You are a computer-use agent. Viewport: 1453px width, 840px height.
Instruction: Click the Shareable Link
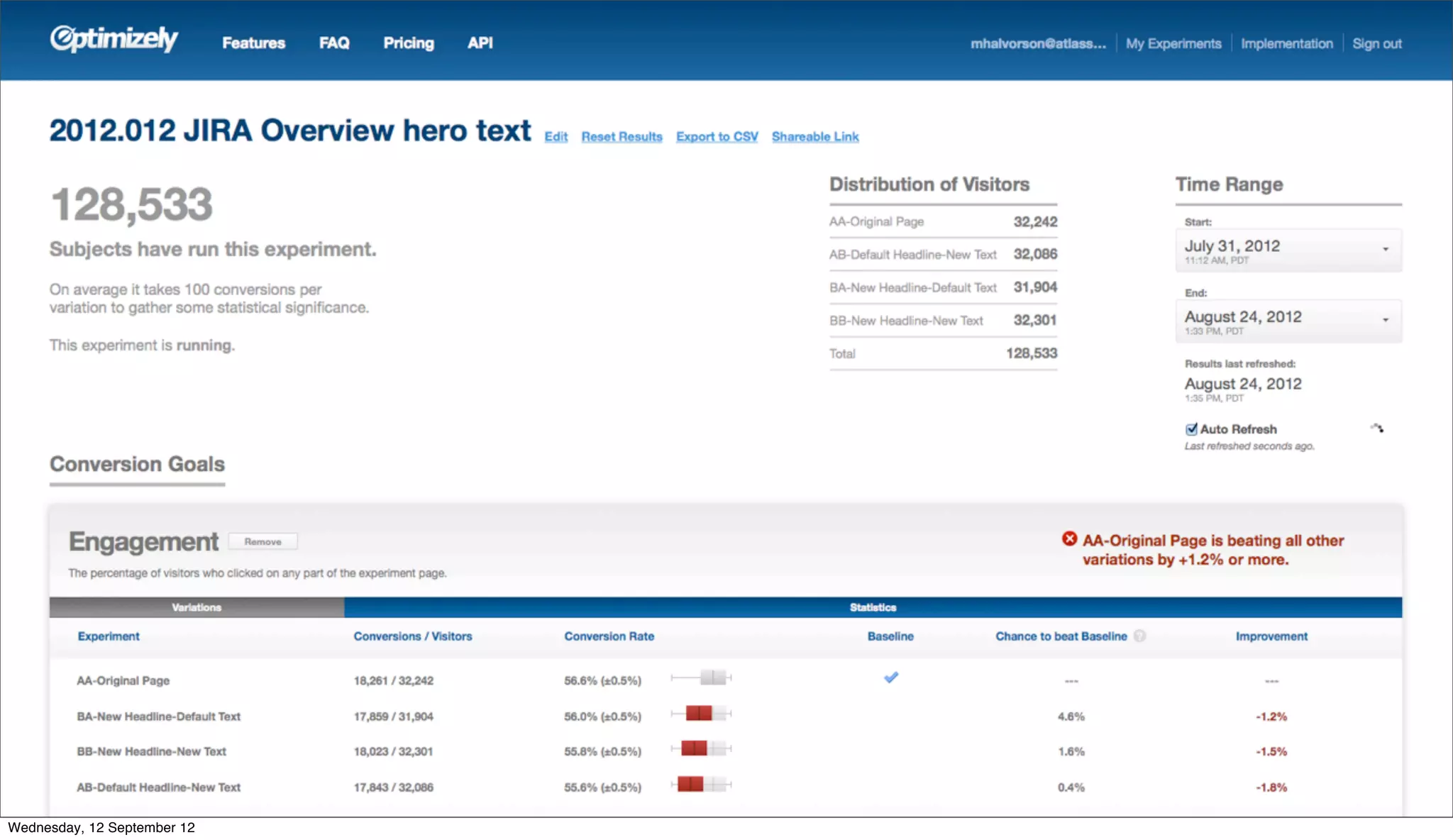click(815, 137)
